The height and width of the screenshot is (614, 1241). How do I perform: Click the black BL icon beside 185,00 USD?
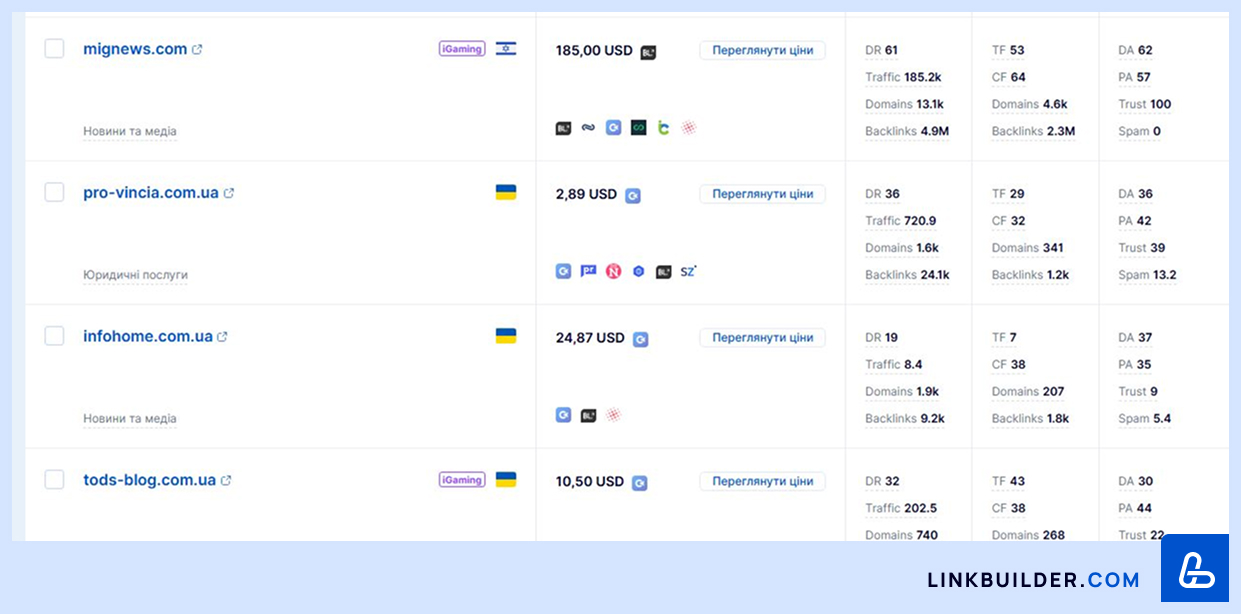click(x=648, y=52)
